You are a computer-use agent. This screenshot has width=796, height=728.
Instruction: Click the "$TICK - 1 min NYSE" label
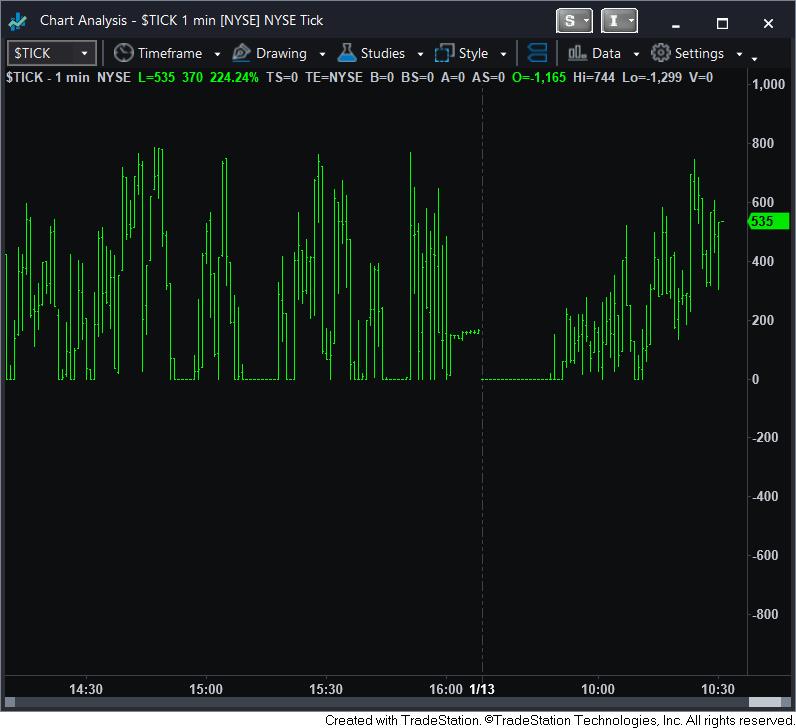click(x=68, y=77)
